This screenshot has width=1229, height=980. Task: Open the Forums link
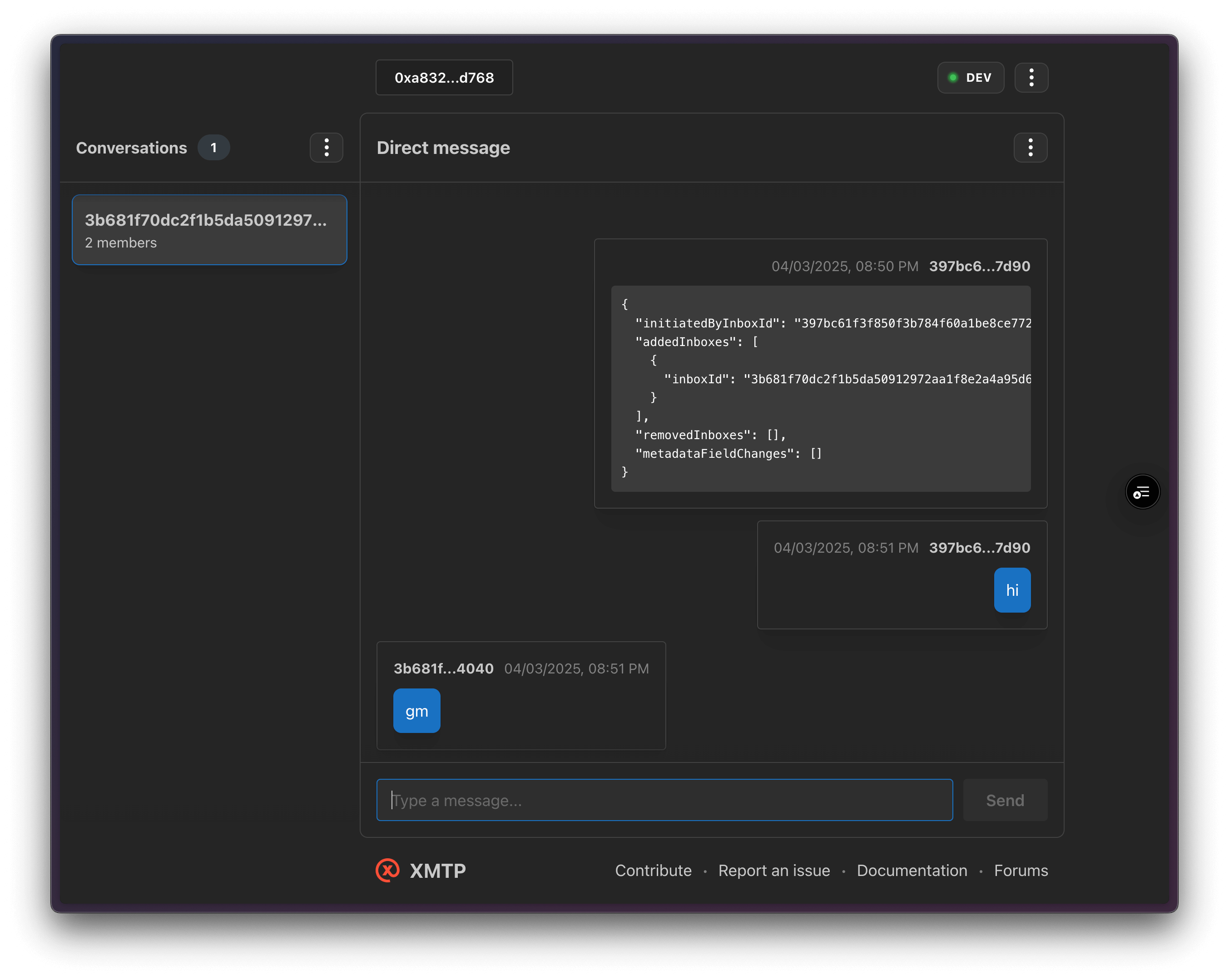[1021, 871]
